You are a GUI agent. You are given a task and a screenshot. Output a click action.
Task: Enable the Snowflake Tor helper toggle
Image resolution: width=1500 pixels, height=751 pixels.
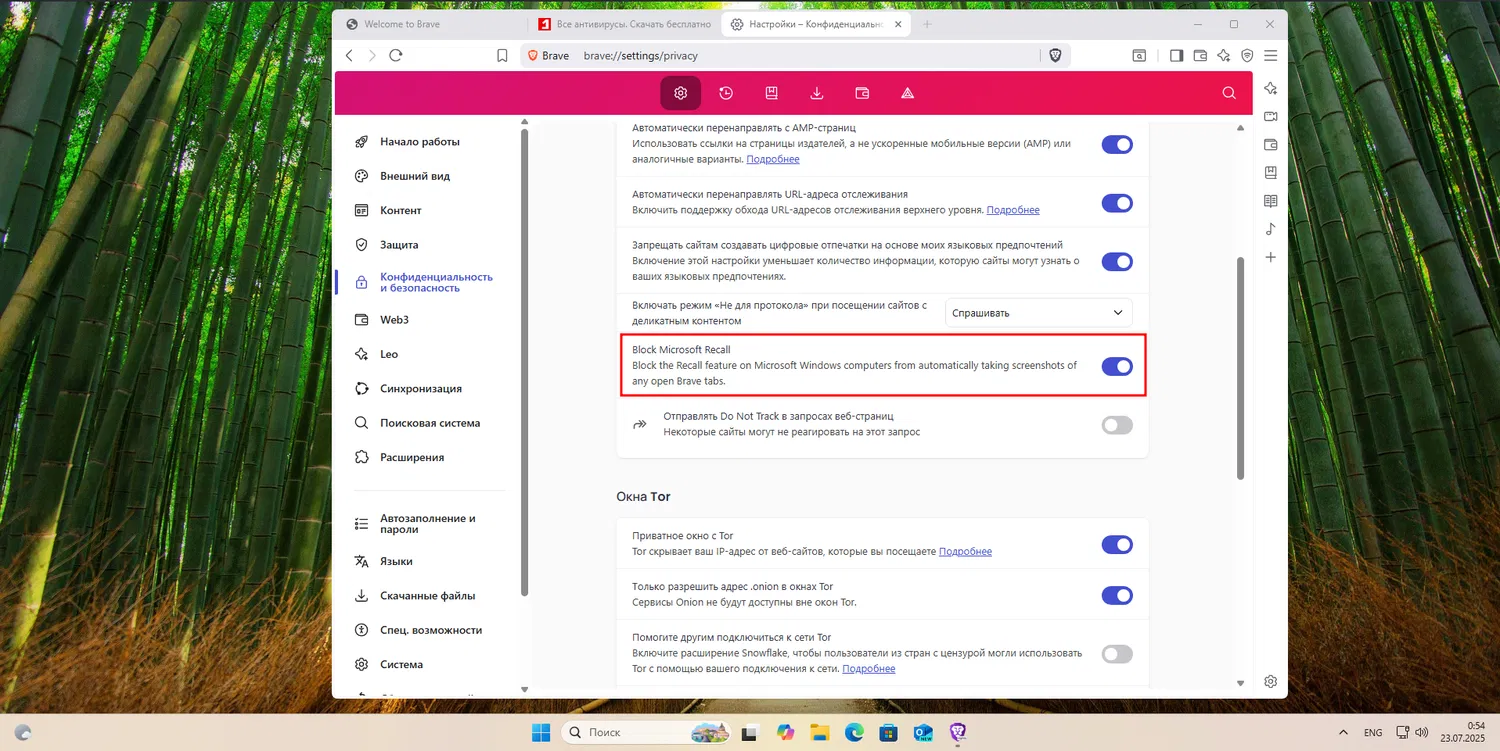pos(1117,654)
